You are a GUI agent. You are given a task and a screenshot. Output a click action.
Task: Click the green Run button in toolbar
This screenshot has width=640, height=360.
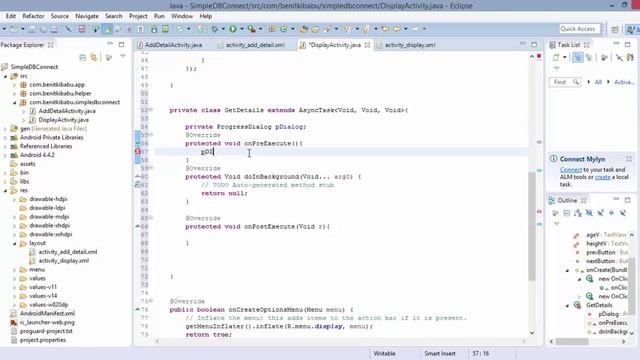point(233,29)
